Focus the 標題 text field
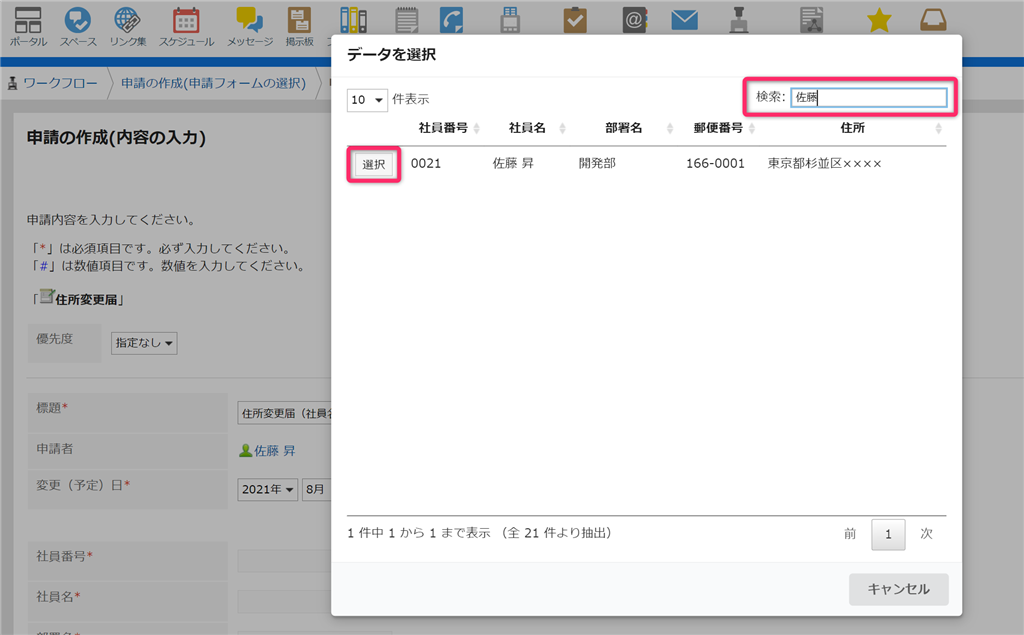 285,414
